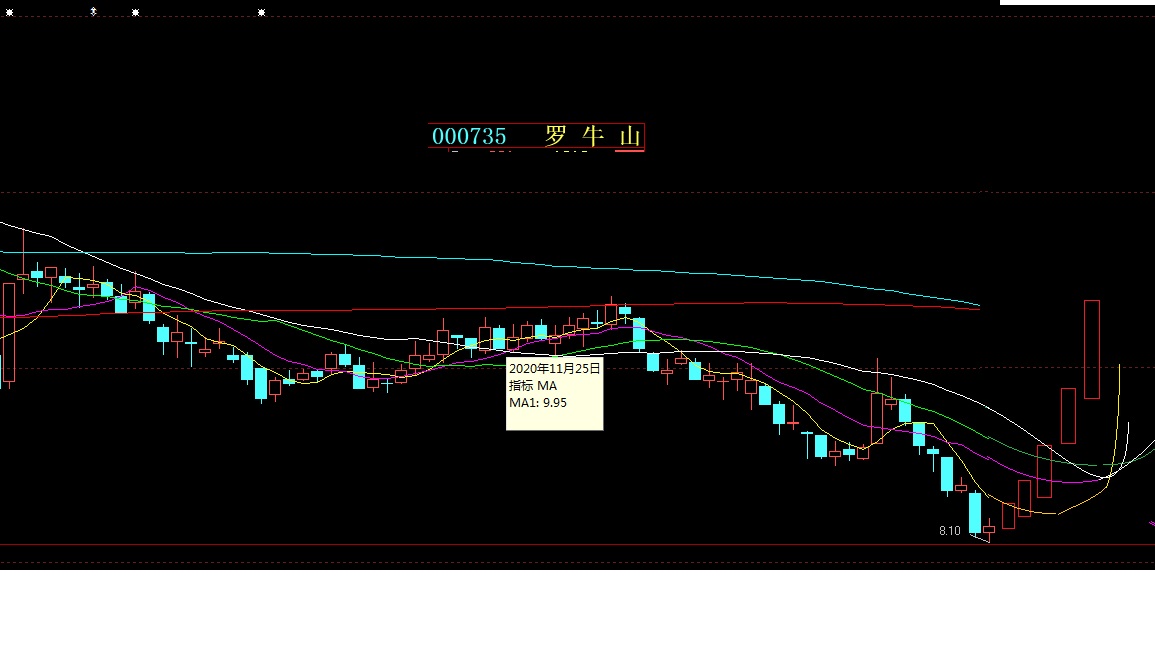Click the tooltip date 2020年11月25日
1155x648 pixels.
pos(555,368)
